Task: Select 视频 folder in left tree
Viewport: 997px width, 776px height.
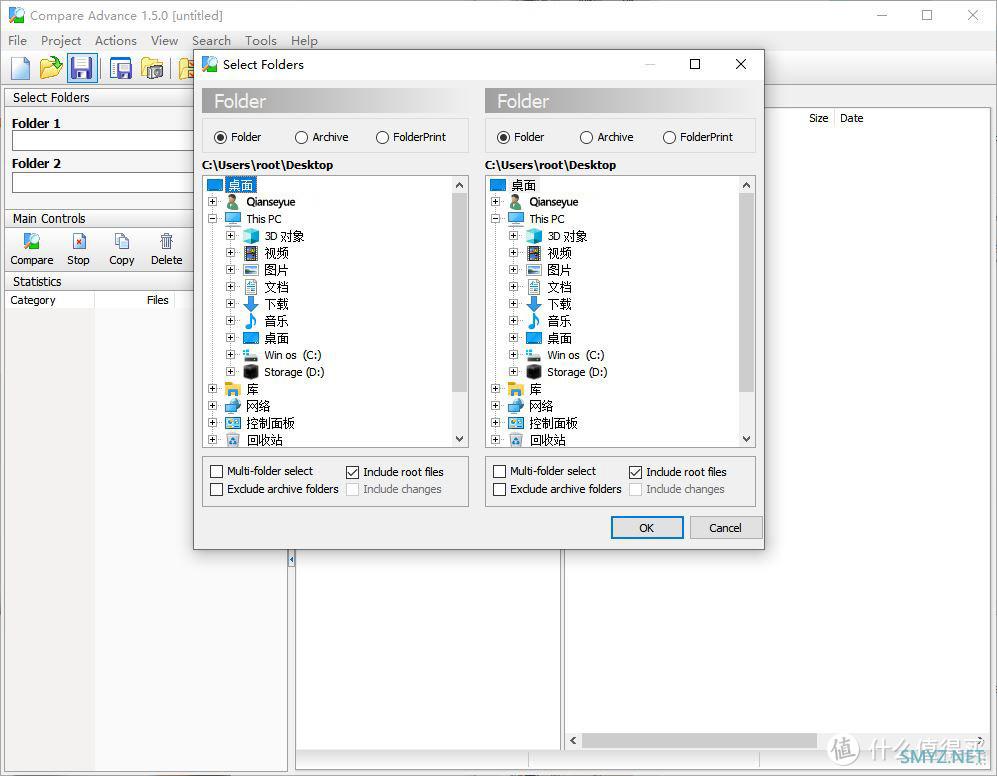Action: pos(277,253)
